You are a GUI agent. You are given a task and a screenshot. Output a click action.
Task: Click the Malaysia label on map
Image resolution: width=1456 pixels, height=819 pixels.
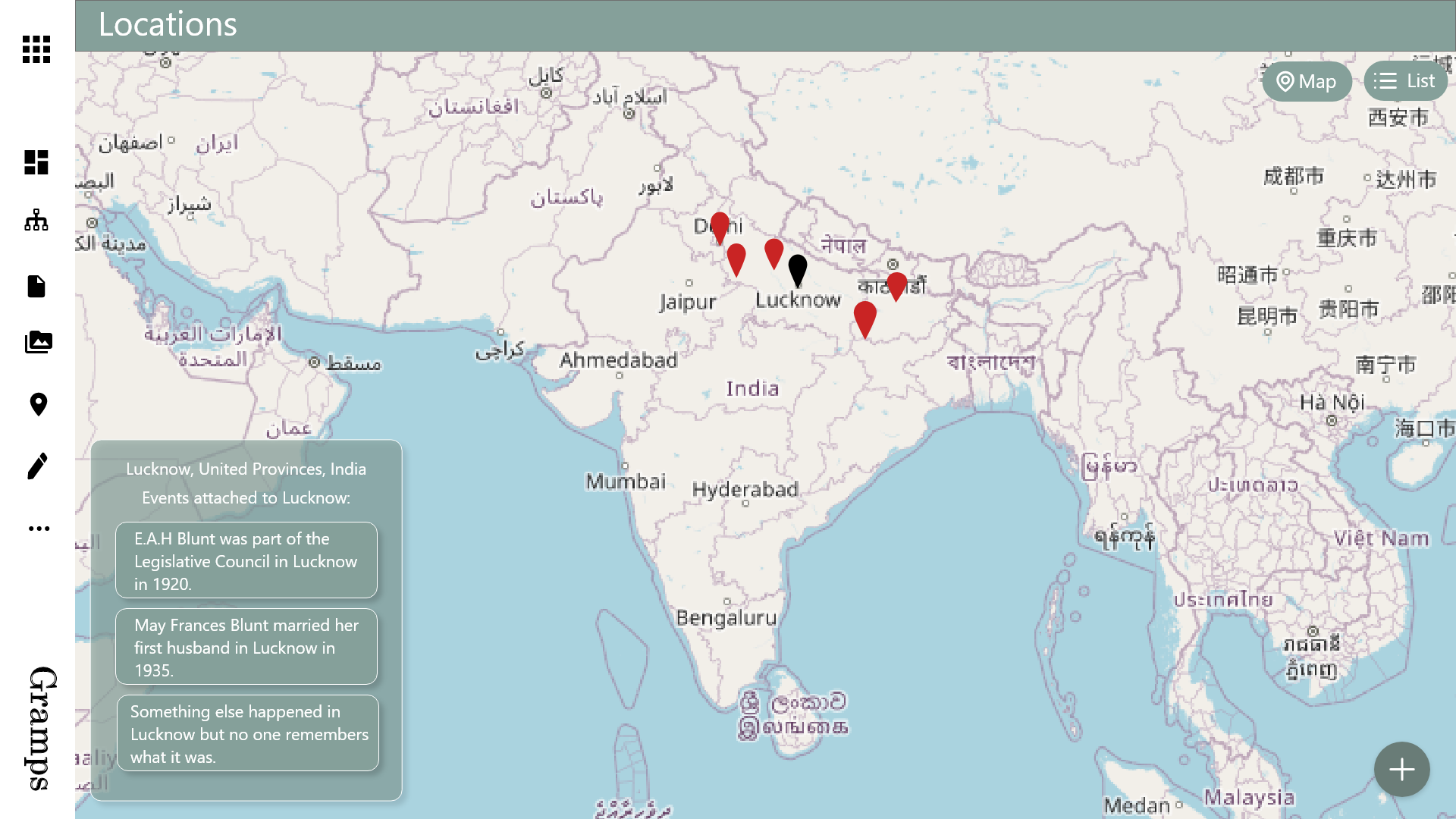pyautogui.click(x=1249, y=797)
